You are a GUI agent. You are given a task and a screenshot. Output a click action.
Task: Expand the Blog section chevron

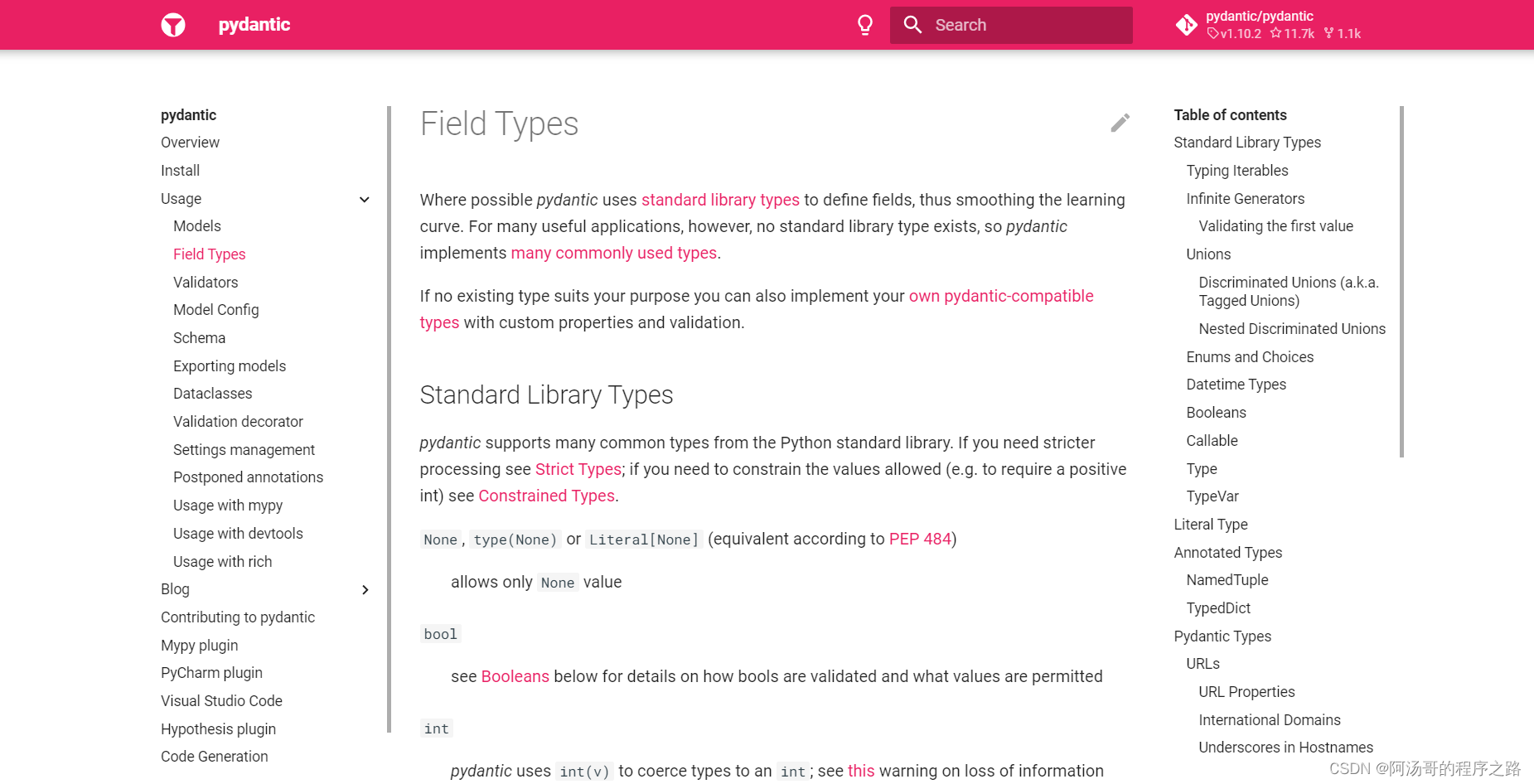pos(365,589)
